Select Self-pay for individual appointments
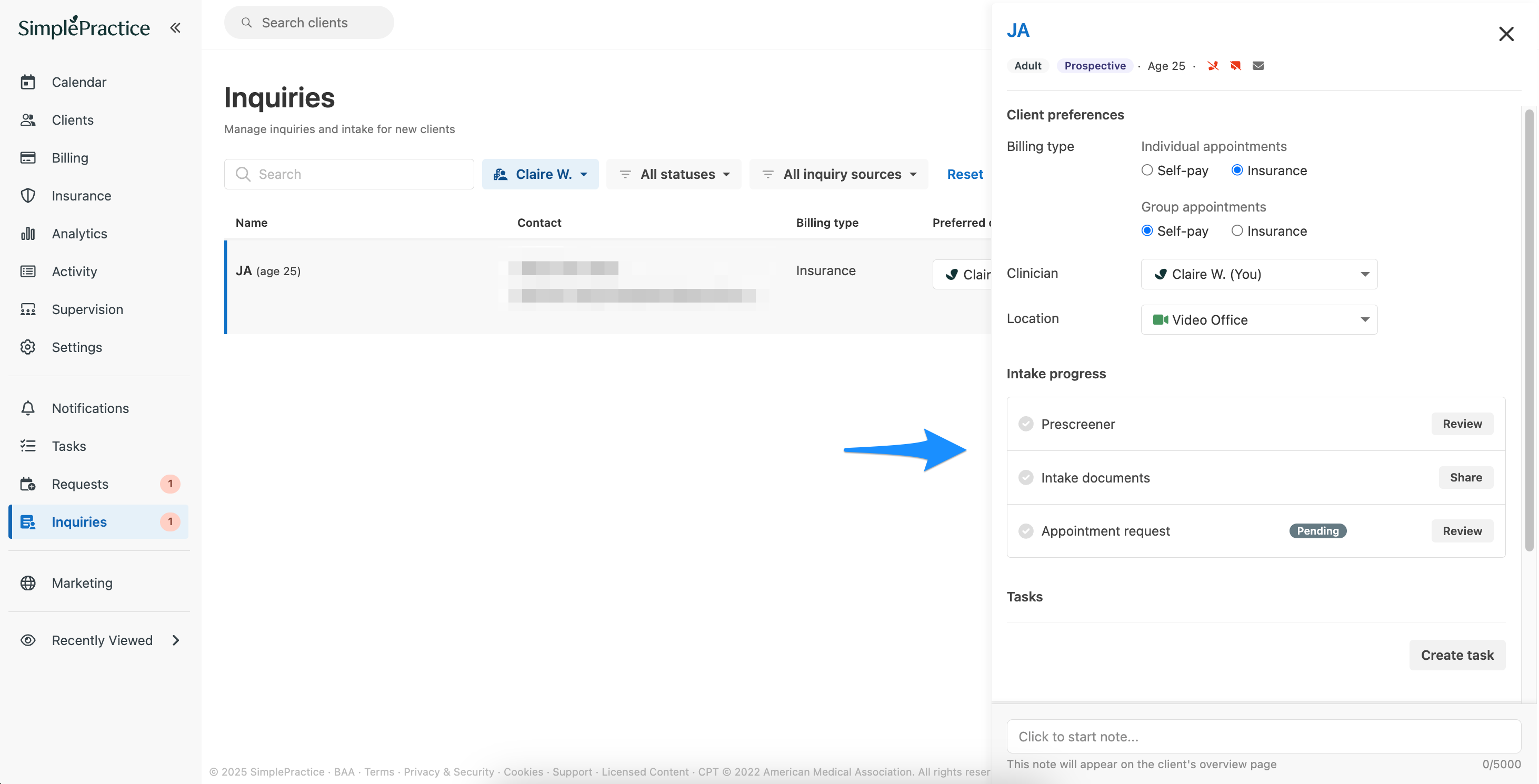1539x784 pixels. (x=1146, y=170)
